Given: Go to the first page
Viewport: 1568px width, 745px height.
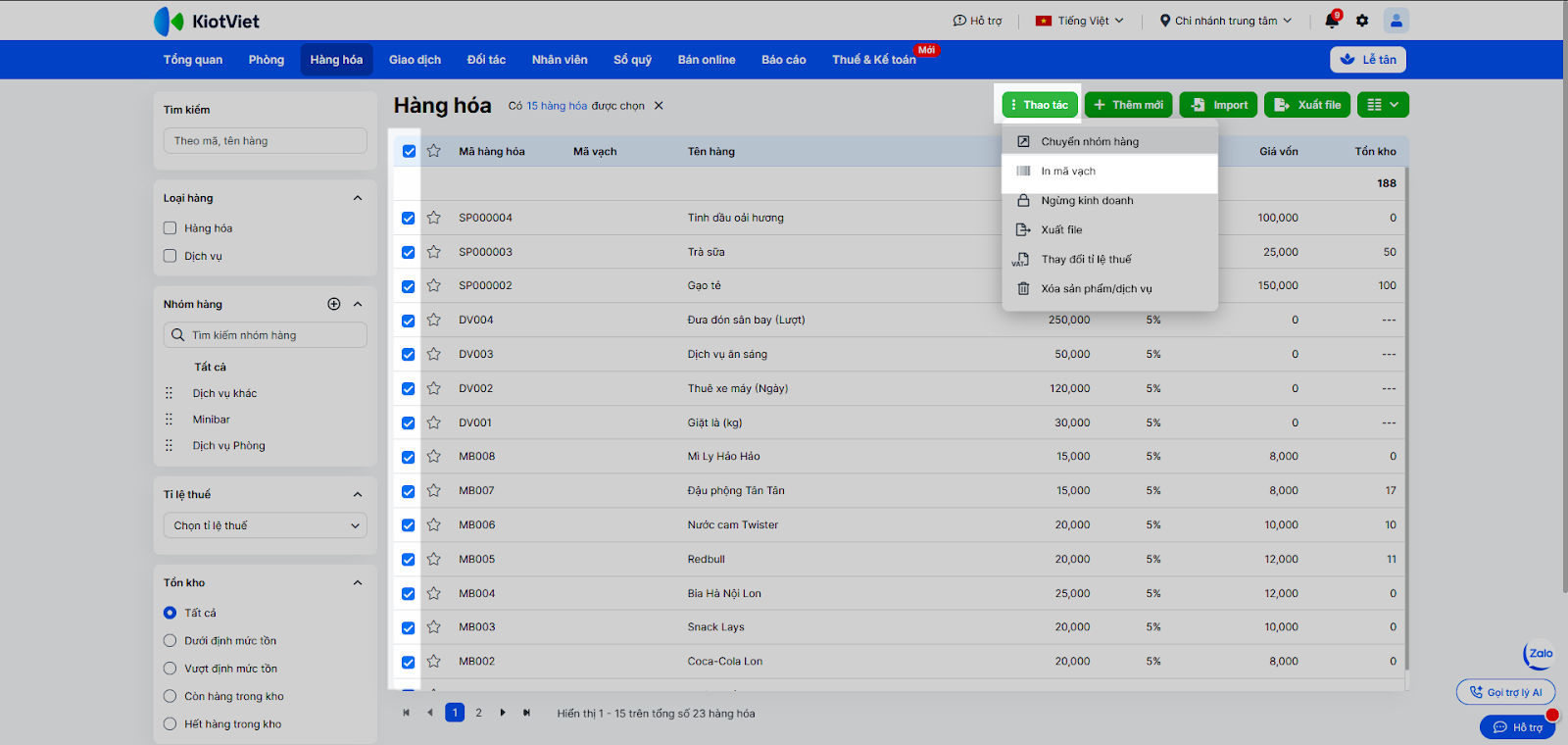Looking at the screenshot, I should 406,713.
